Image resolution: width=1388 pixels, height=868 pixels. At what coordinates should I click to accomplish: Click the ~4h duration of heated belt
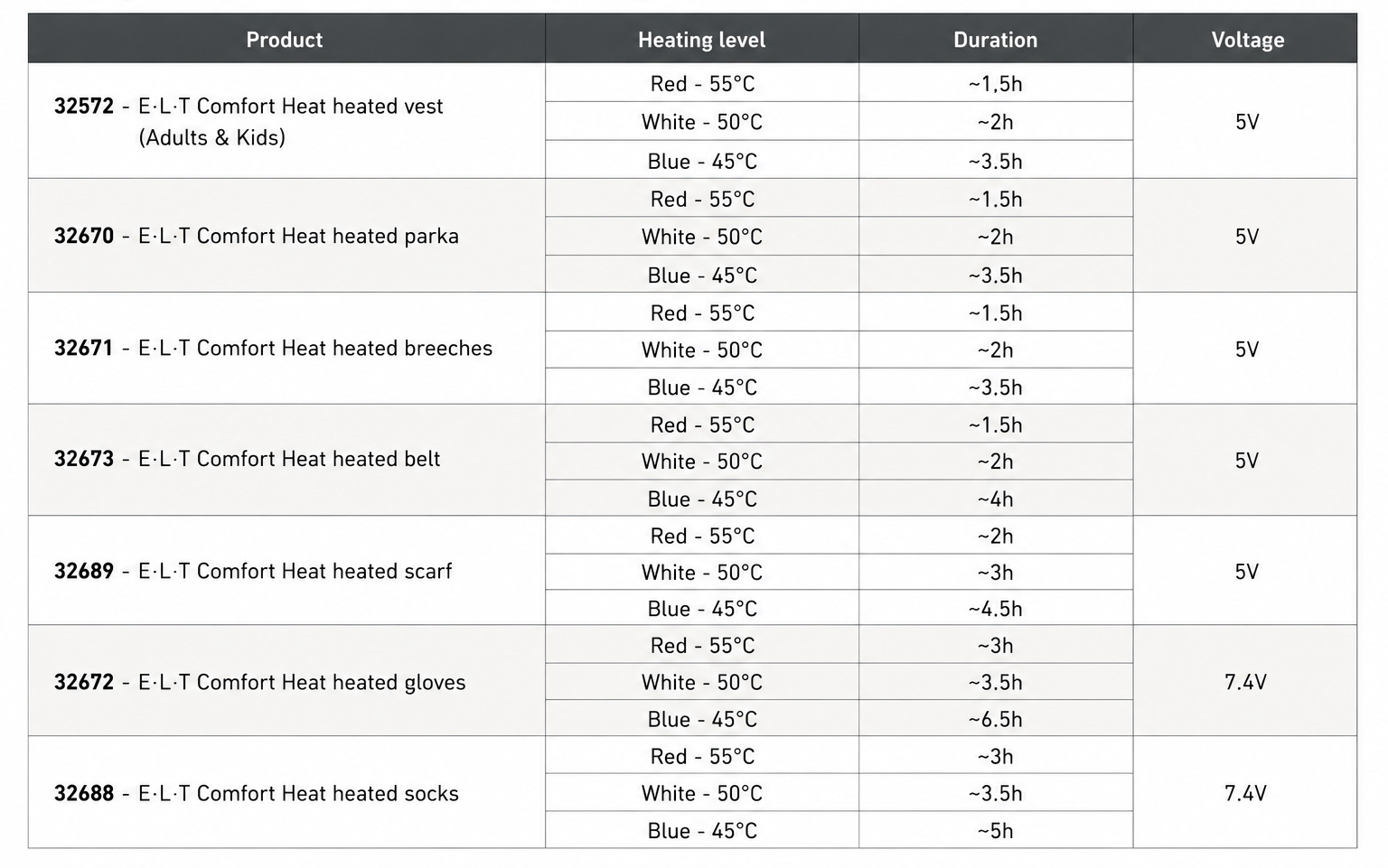(995, 499)
